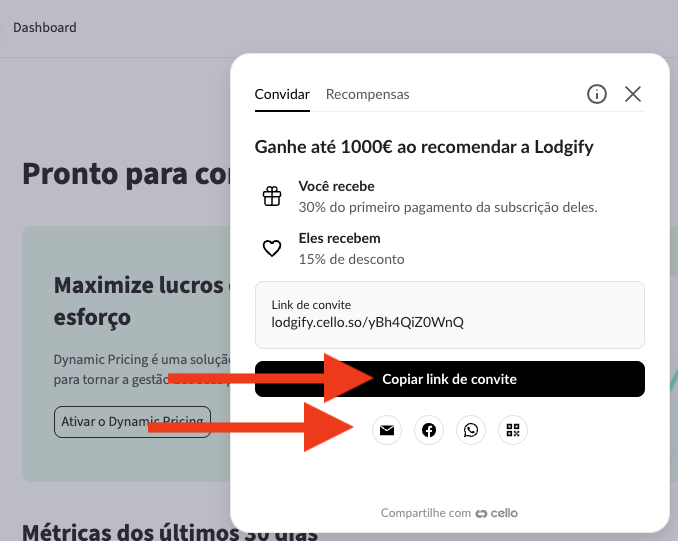Click the Compartilhe com text in footer

[425, 513]
